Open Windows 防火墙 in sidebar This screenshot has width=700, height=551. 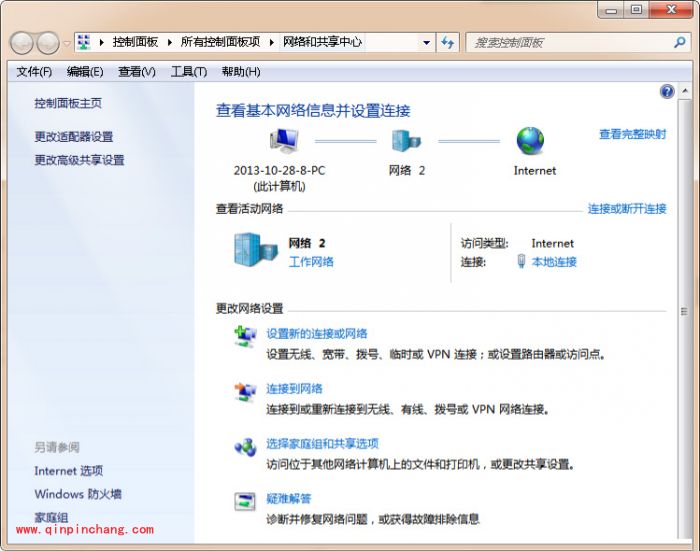coord(78,494)
